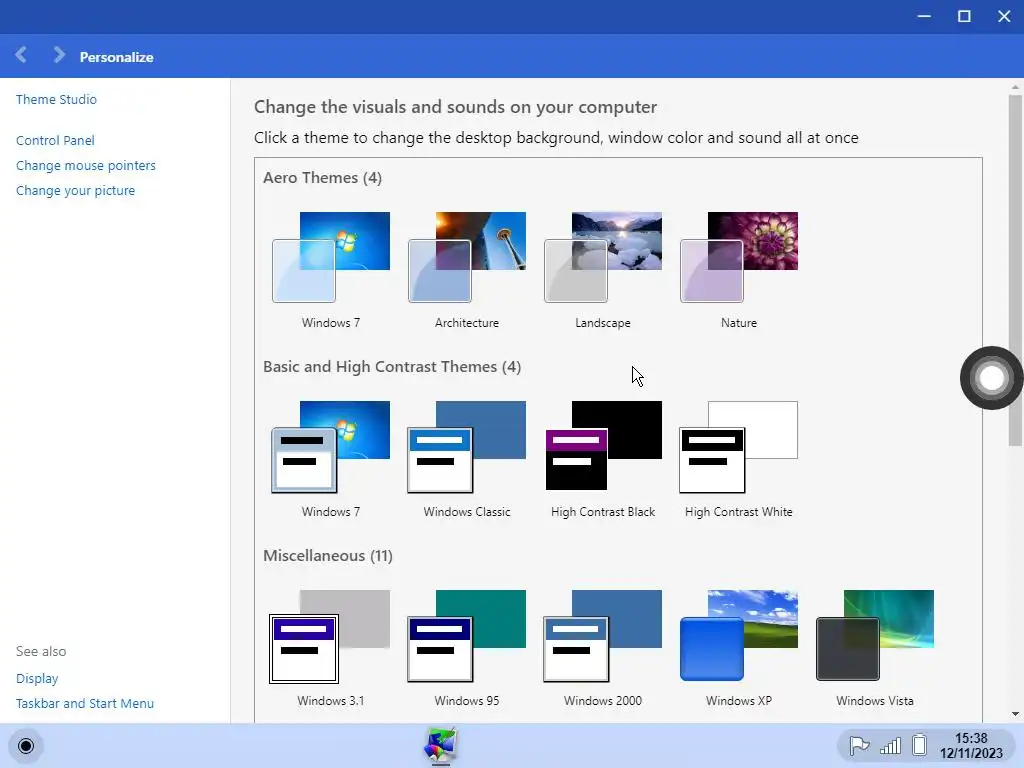This screenshot has width=1024, height=768.
Task: Open the action center flag icon
Action: (859, 745)
